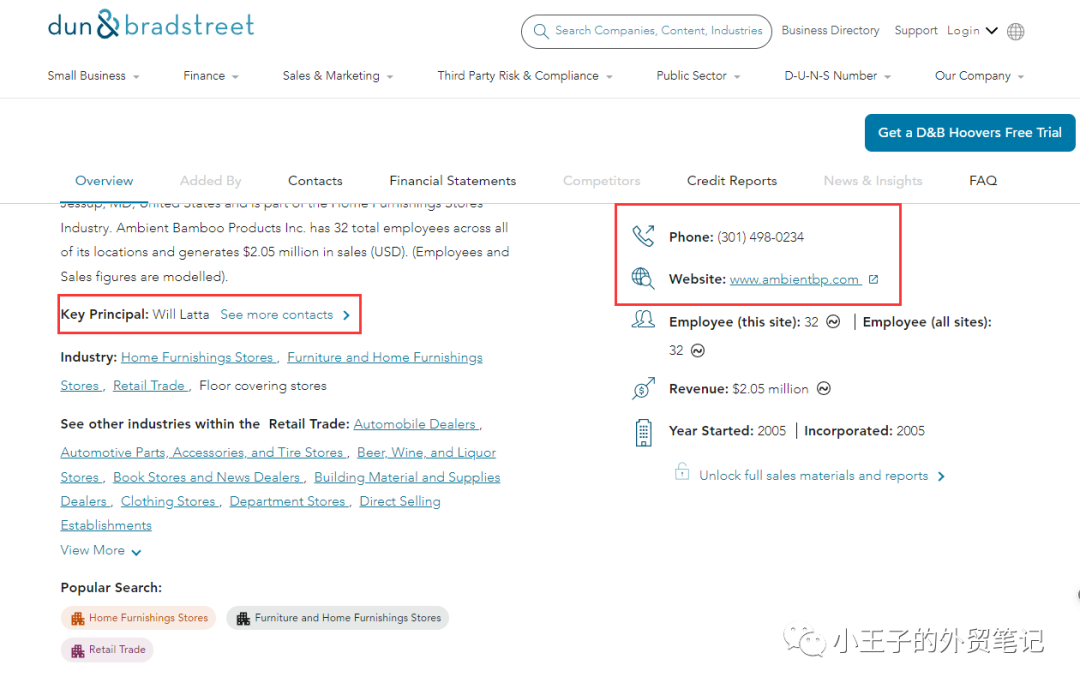Follow the See more contacts link
This screenshot has width=1080, height=689.
point(285,315)
